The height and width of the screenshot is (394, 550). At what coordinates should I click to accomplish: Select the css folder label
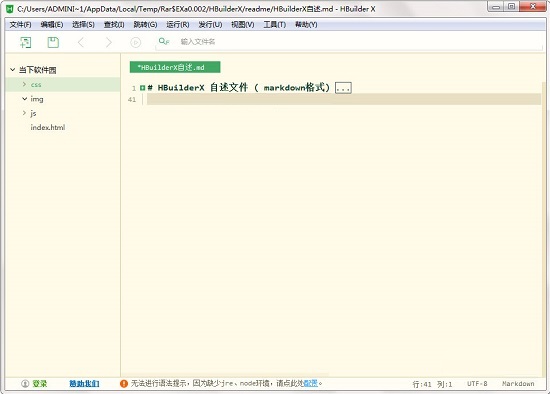pyautogui.click(x=36, y=85)
